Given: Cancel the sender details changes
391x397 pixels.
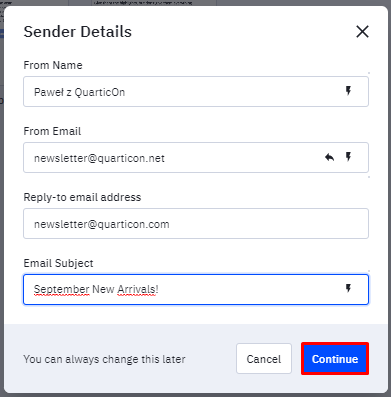Looking at the screenshot, I should point(264,359).
